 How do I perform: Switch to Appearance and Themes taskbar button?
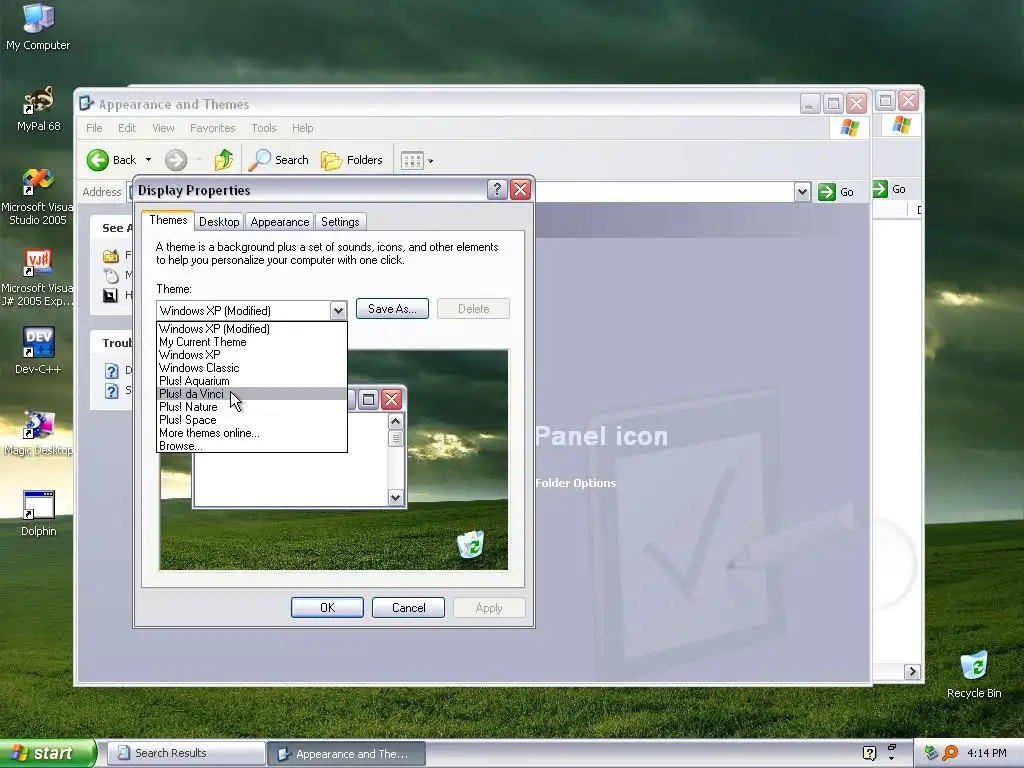click(347, 754)
